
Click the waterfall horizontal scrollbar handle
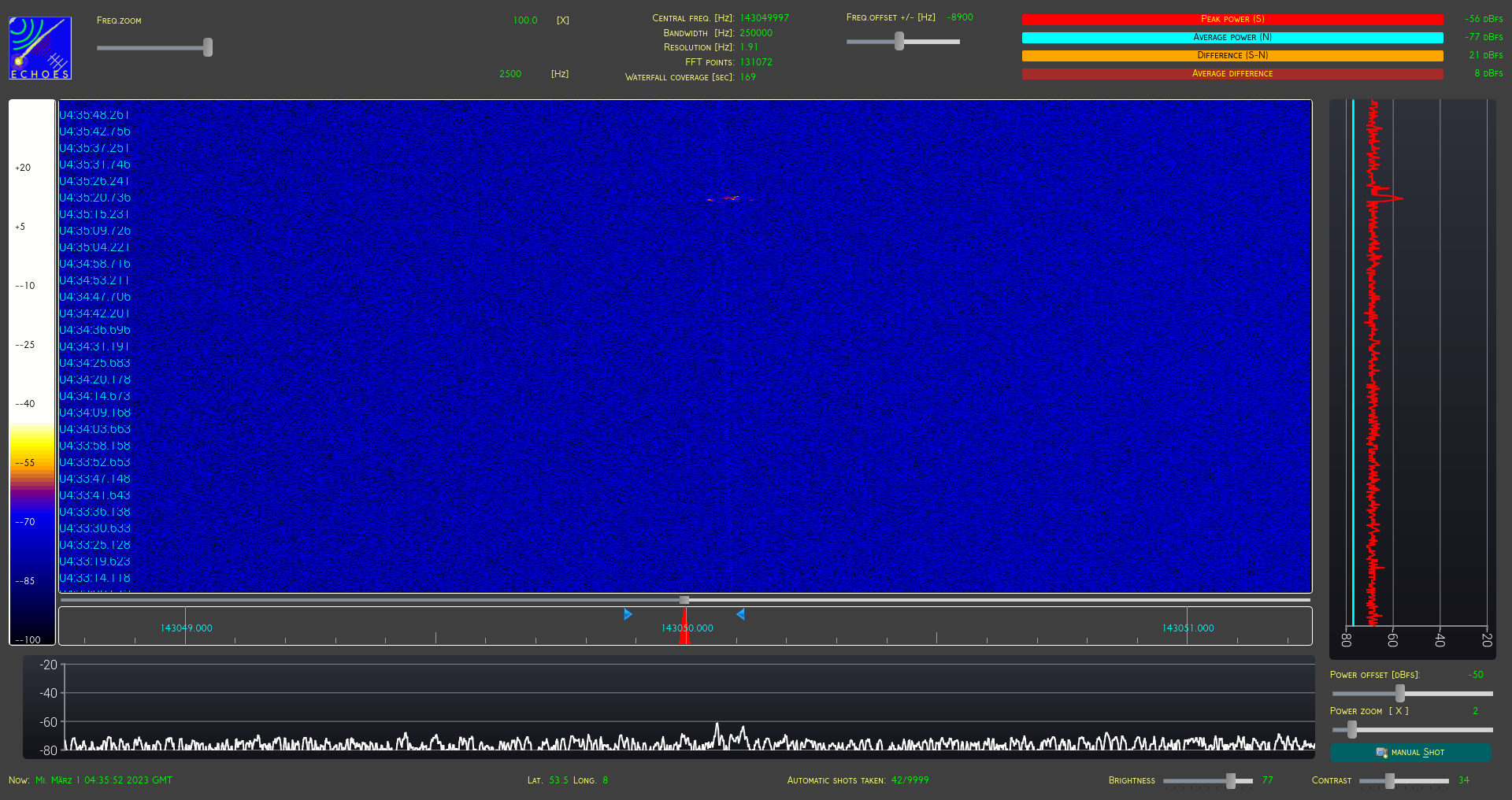(x=684, y=600)
